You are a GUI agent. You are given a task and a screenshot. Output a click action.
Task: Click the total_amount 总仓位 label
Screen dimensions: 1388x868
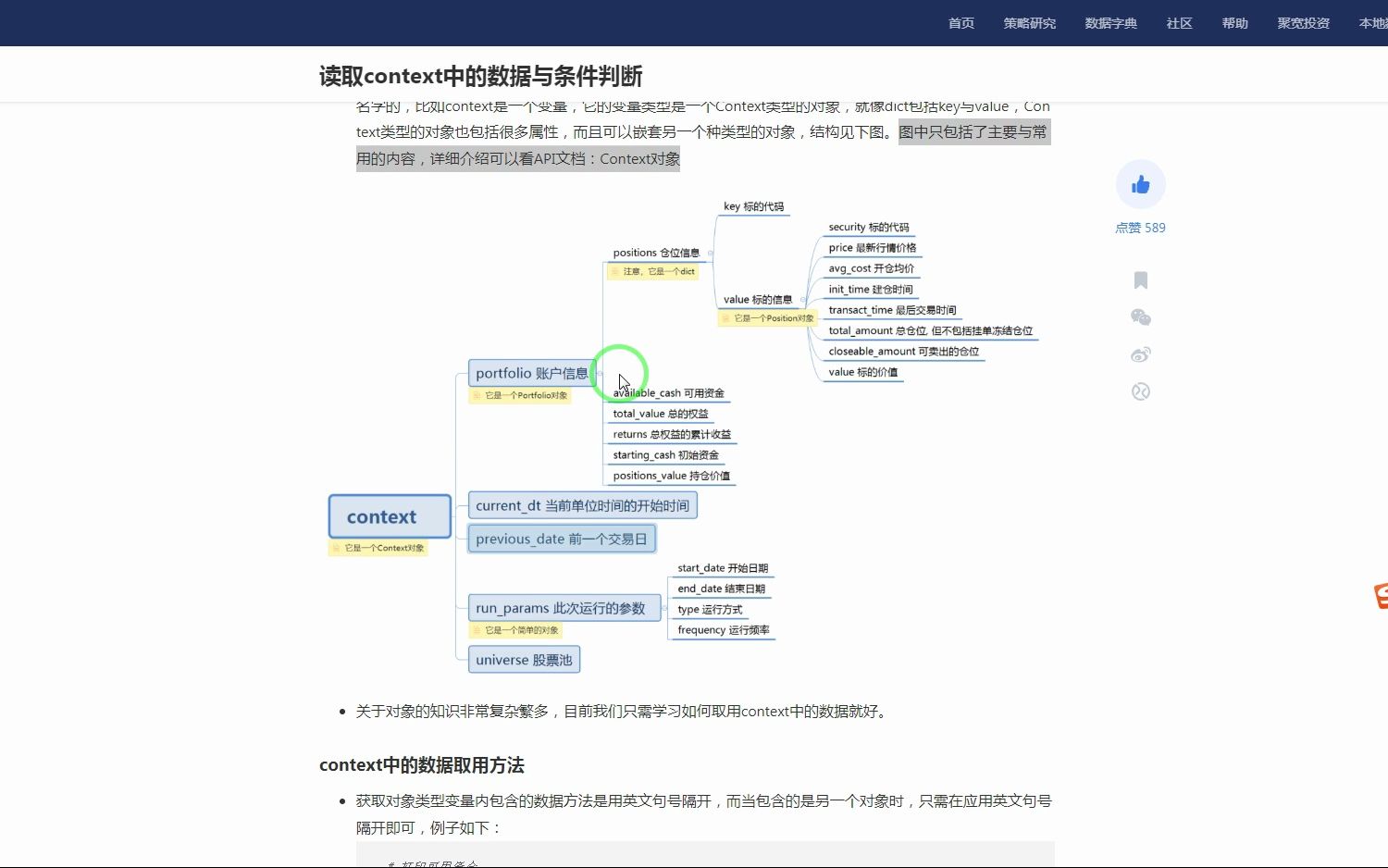tap(931, 330)
